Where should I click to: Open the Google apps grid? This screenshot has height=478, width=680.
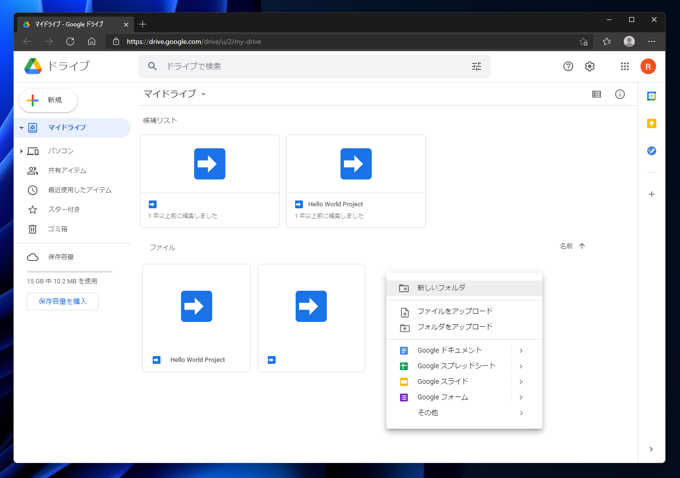pyautogui.click(x=624, y=66)
